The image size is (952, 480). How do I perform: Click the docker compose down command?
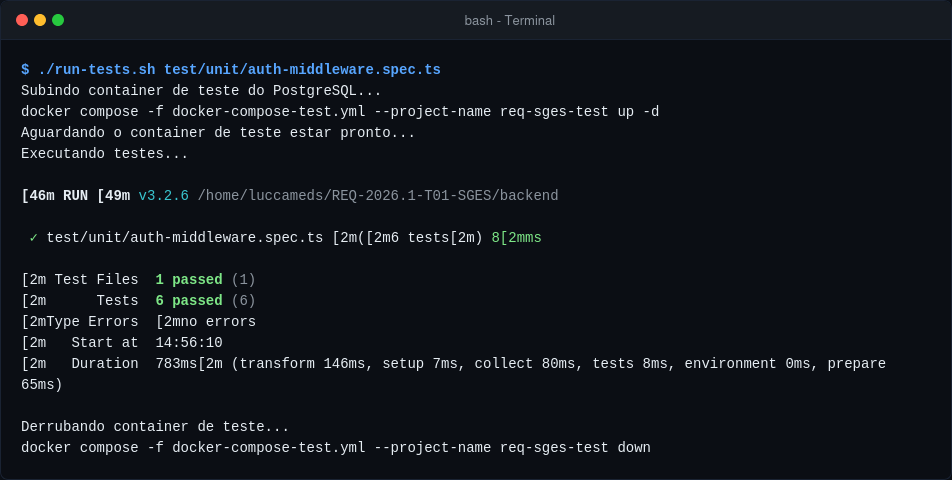pyautogui.click(x=336, y=448)
